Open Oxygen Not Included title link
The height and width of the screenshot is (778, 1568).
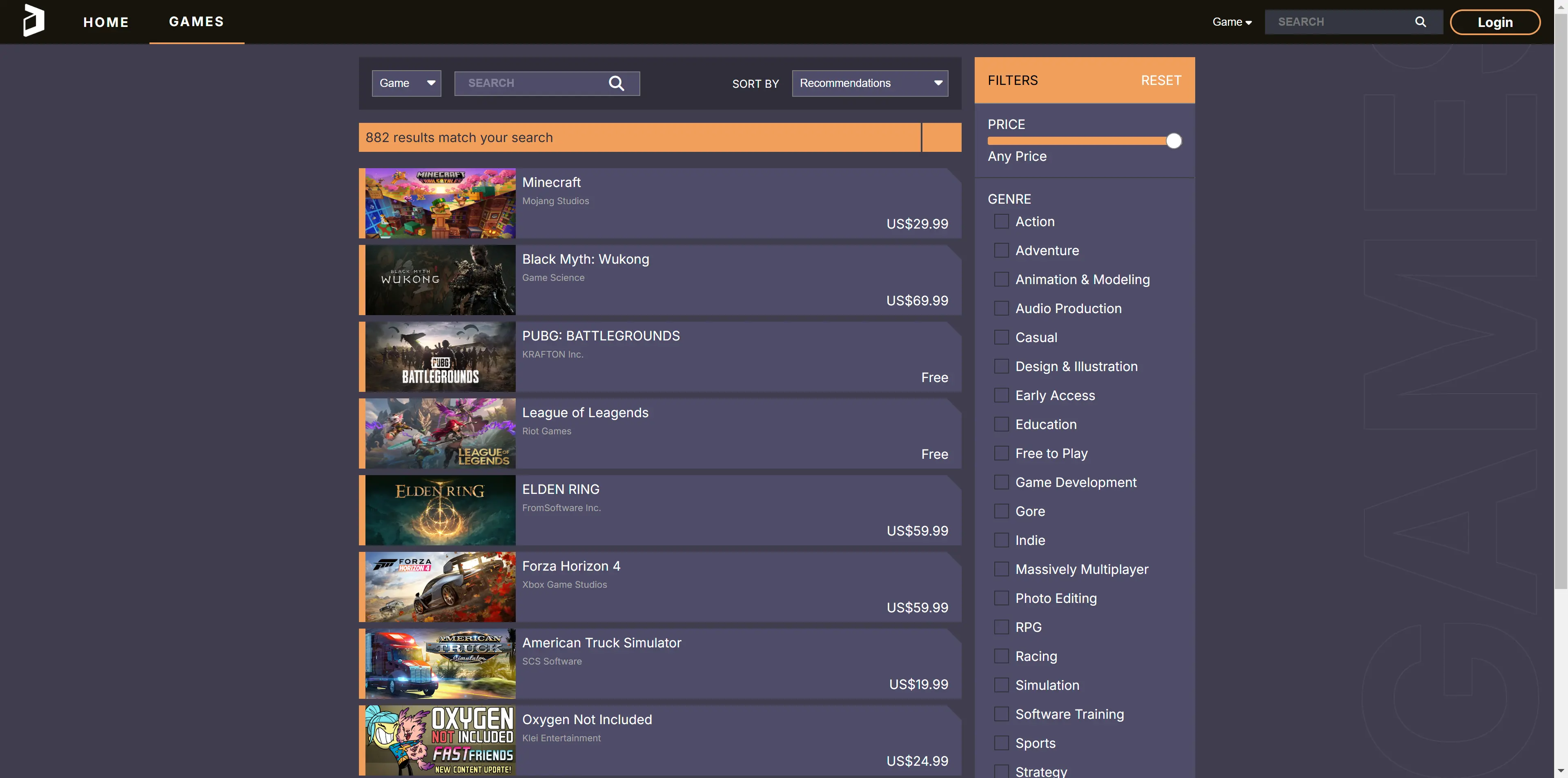pyautogui.click(x=587, y=719)
